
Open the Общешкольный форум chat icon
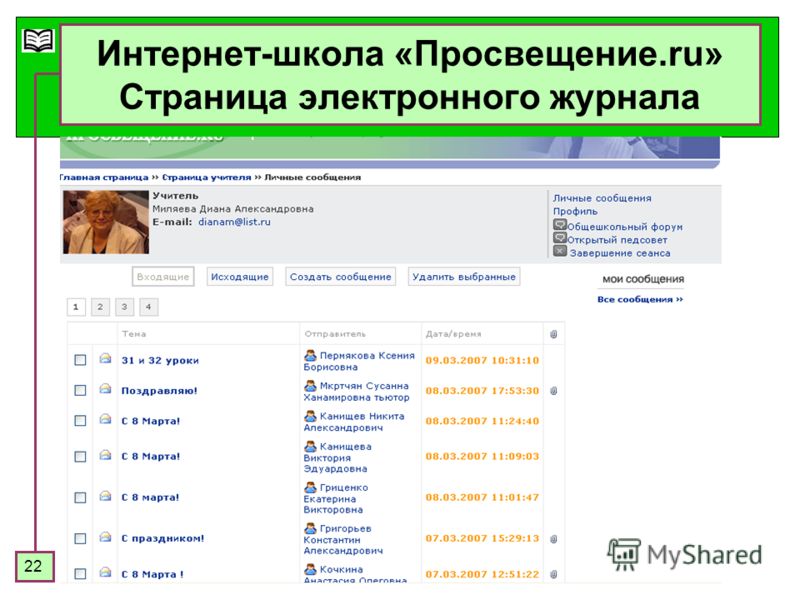[560, 225]
